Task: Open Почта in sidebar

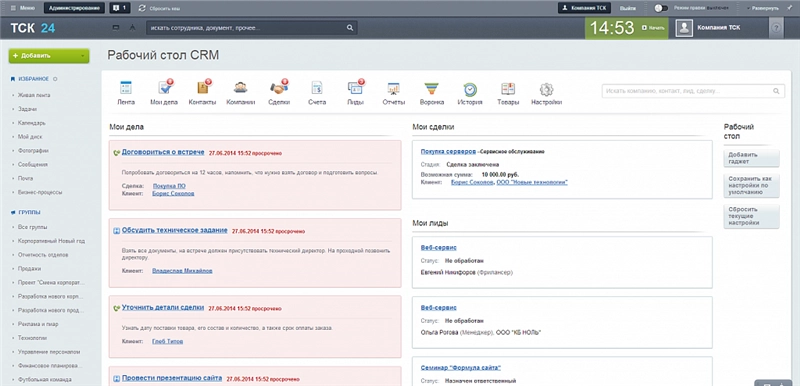Action: pyautogui.click(x=25, y=178)
